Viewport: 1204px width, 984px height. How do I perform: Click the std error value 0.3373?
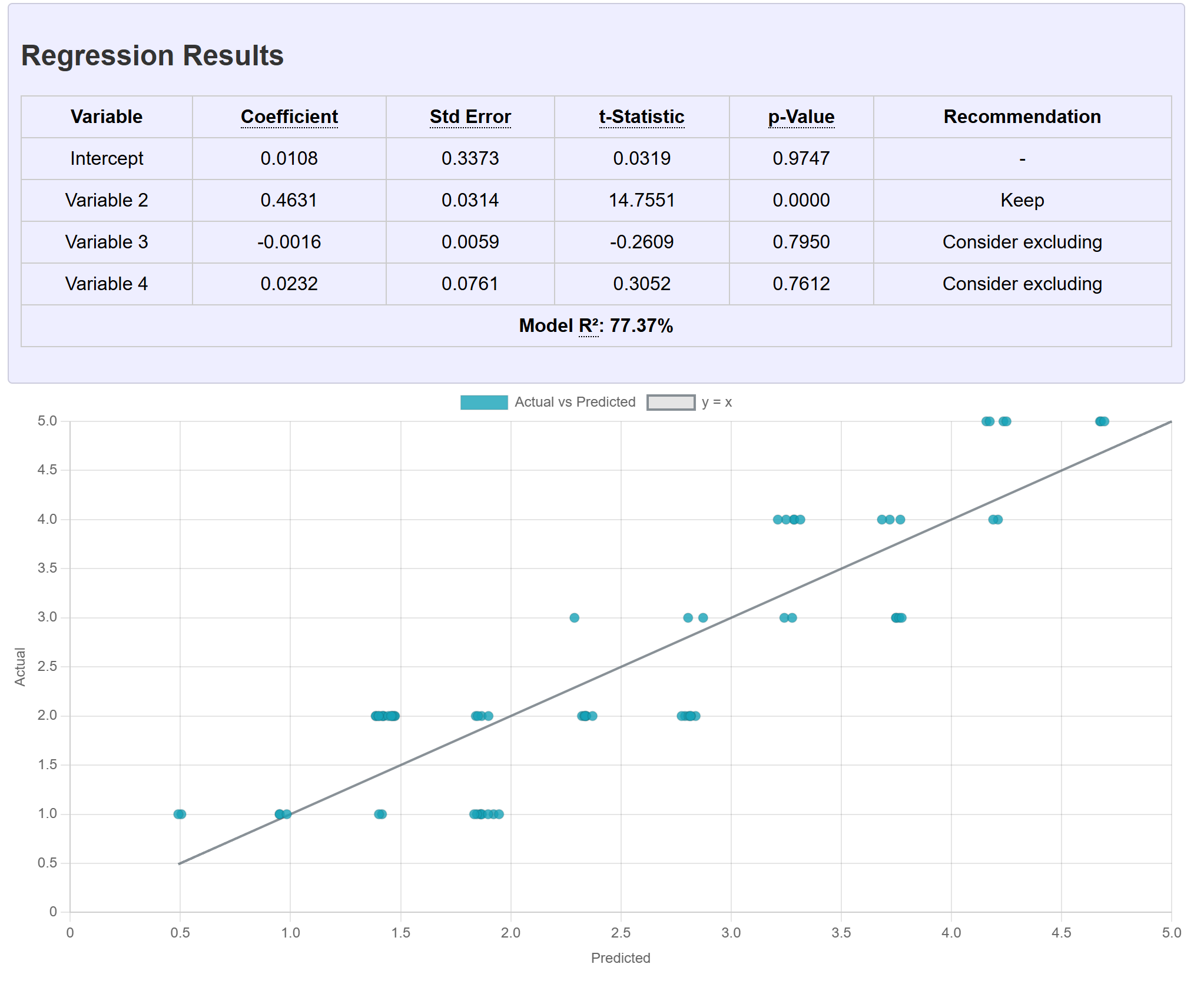(470, 158)
